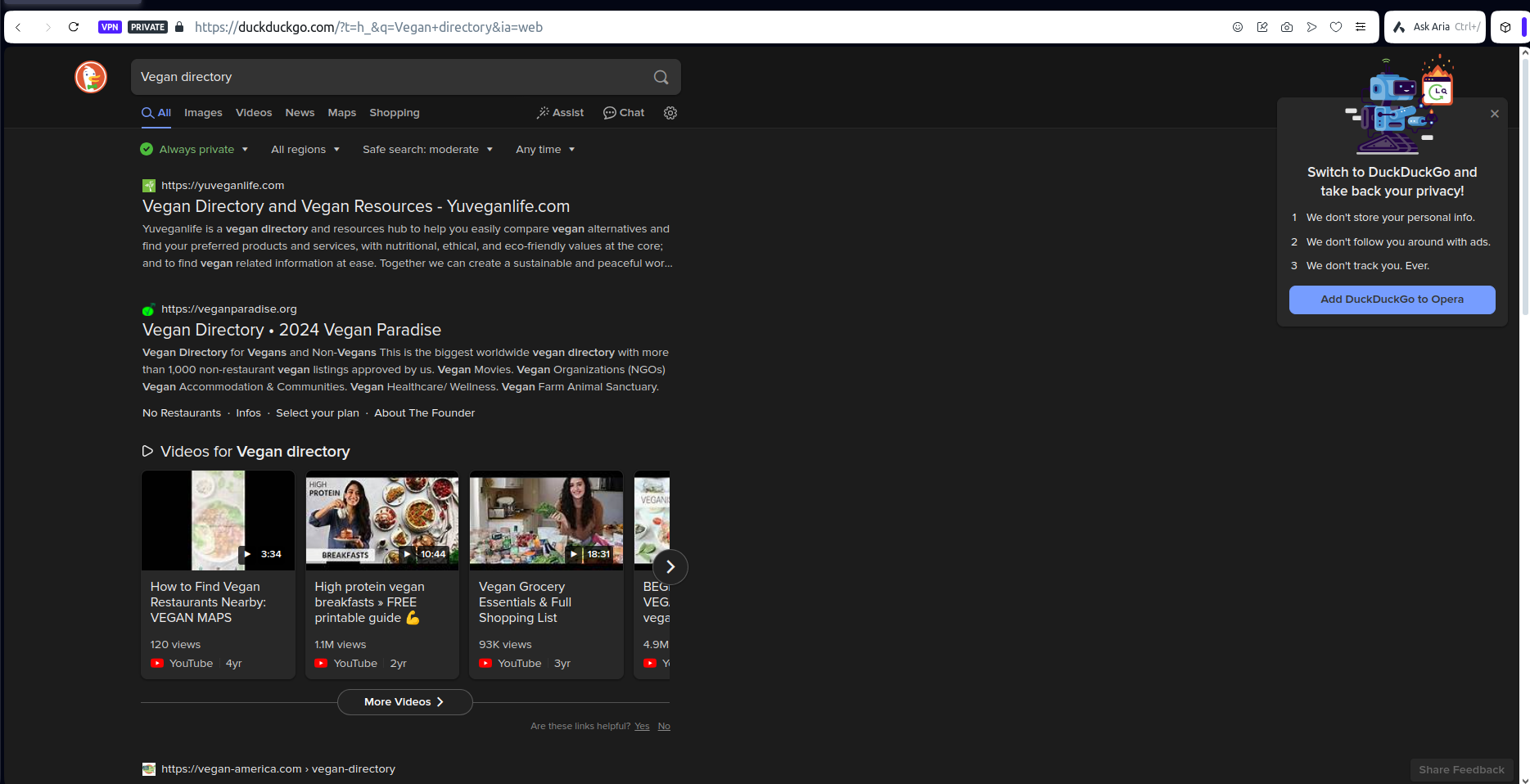Click How to Find Vegan Restaurants title
This screenshot has width=1530, height=784.
point(208,602)
